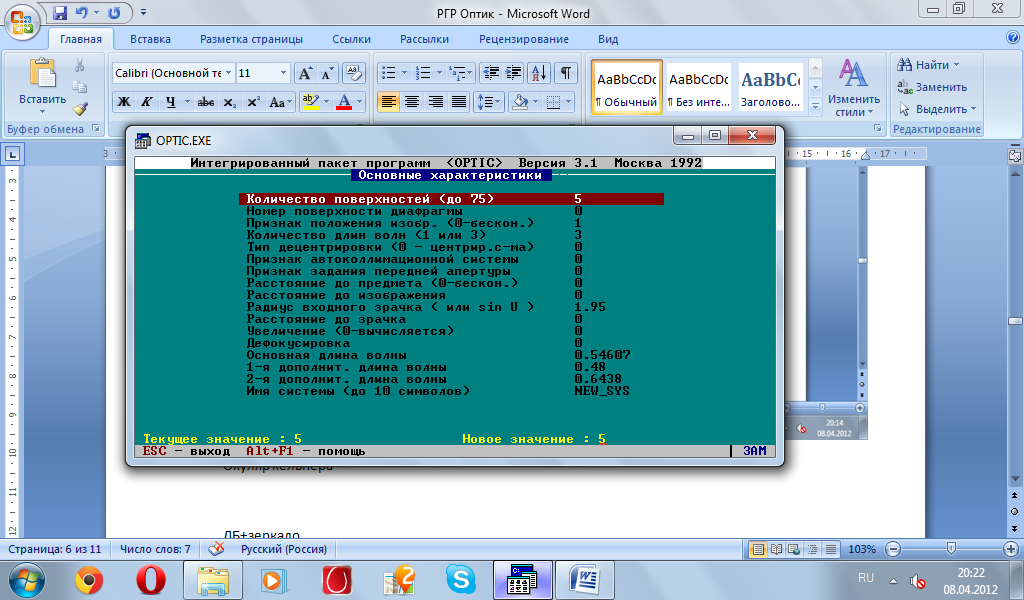Launch Opera browser from taskbar

tap(151, 580)
